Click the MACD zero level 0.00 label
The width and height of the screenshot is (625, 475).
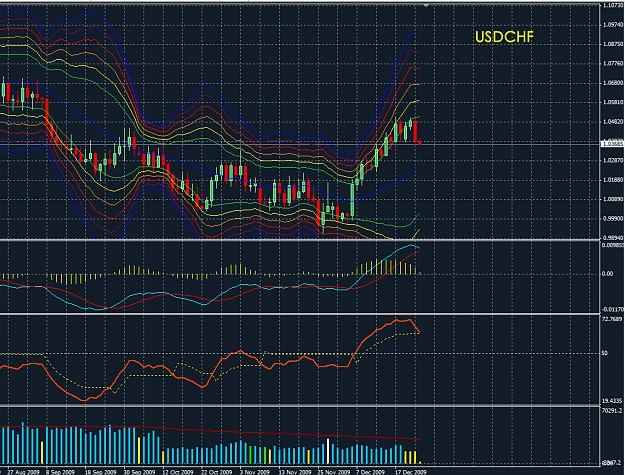pyautogui.click(x=607, y=274)
